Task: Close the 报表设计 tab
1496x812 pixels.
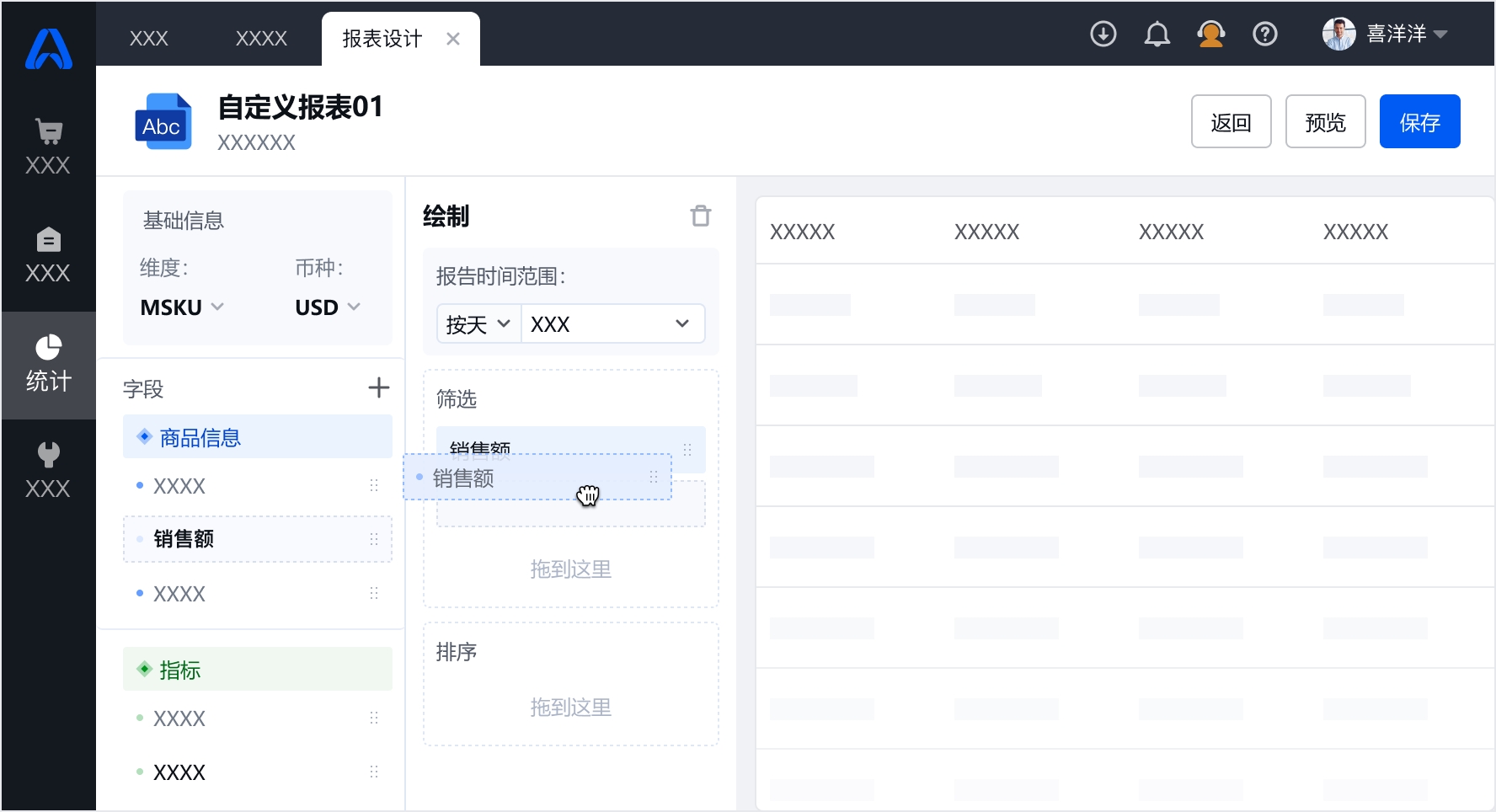Action: (x=453, y=39)
